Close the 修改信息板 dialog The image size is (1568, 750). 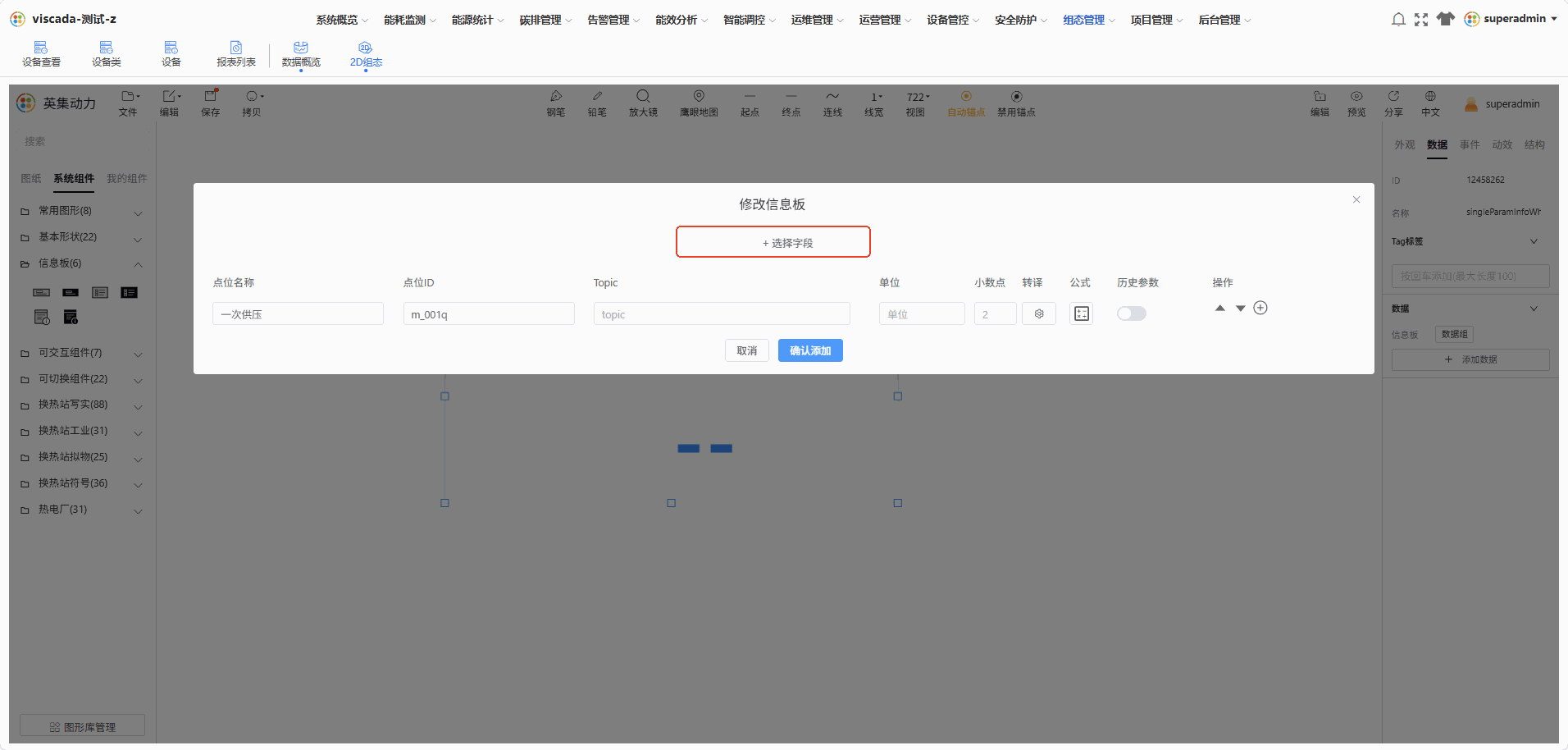[x=1356, y=199]
